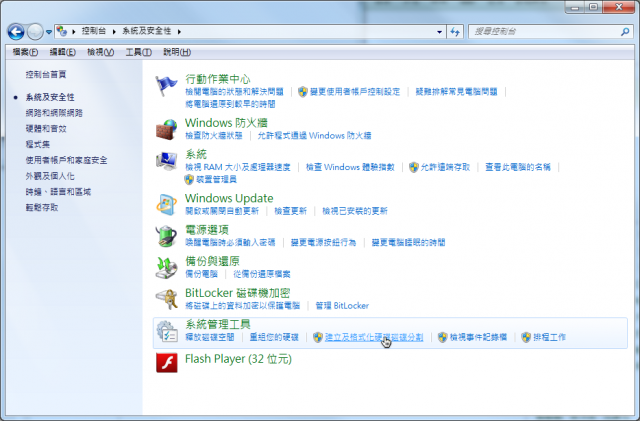The width and height of the screenshot is (640, 421).
Task: Open the 行動作業中心 heading link
Action: point(218,79)
